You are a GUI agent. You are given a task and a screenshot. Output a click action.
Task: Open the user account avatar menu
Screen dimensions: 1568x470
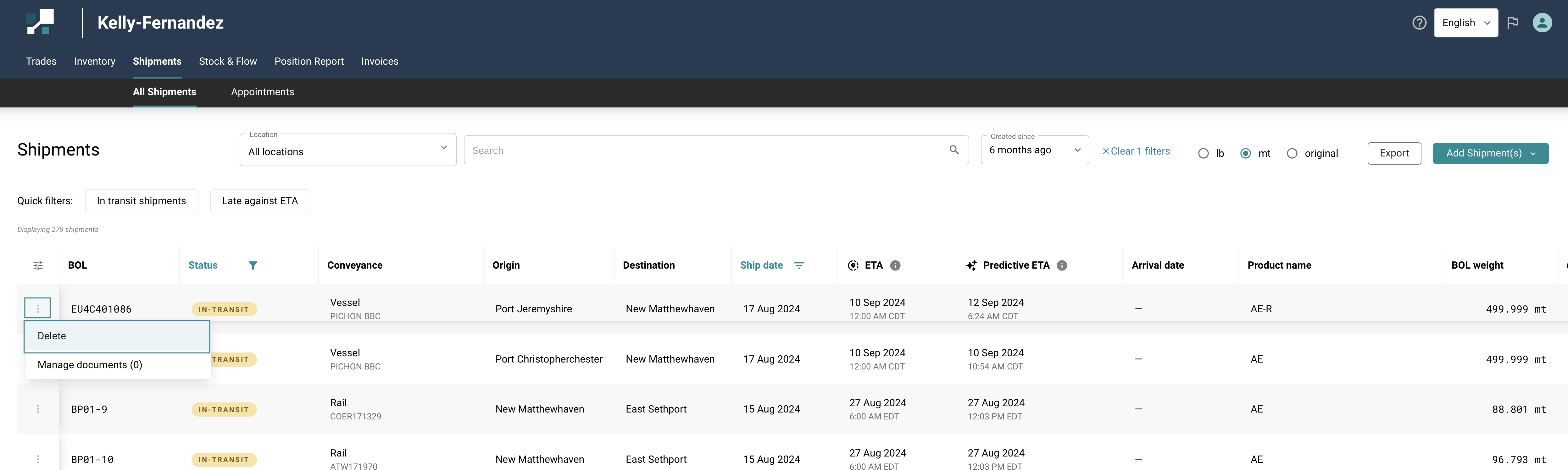pos(1542,23)
